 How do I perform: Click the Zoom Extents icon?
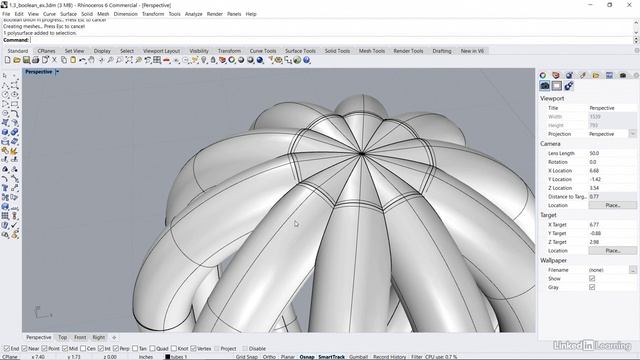point(129,60)
